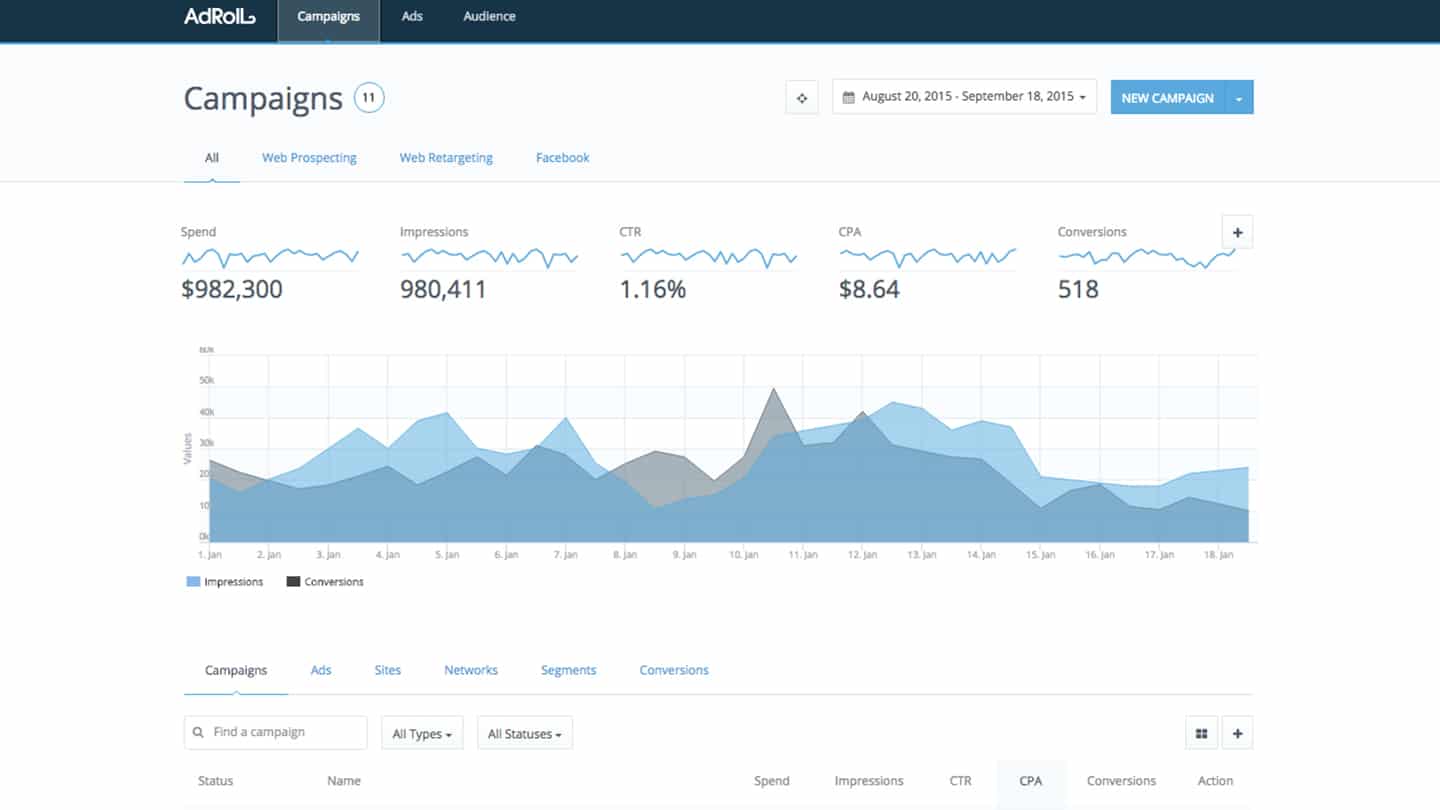Image resolution: width=1440 pixels, height=810 pixels.
Task: Sort table by CPA column header
Action: click(1030, 781)
